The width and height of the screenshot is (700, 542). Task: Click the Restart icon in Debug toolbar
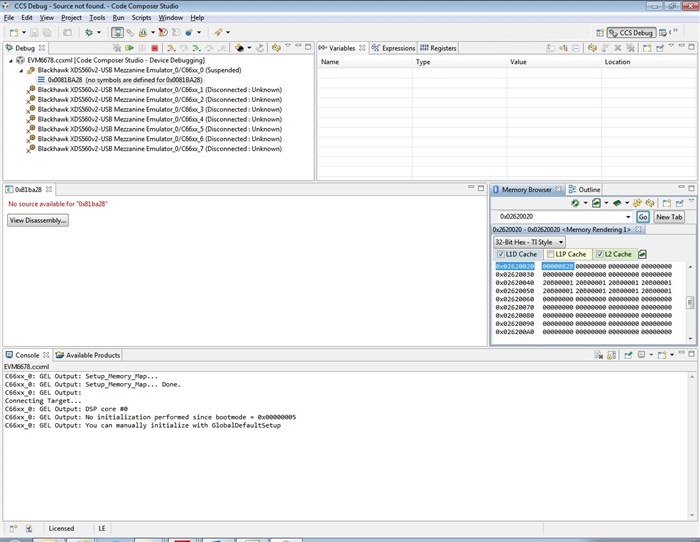260,48
